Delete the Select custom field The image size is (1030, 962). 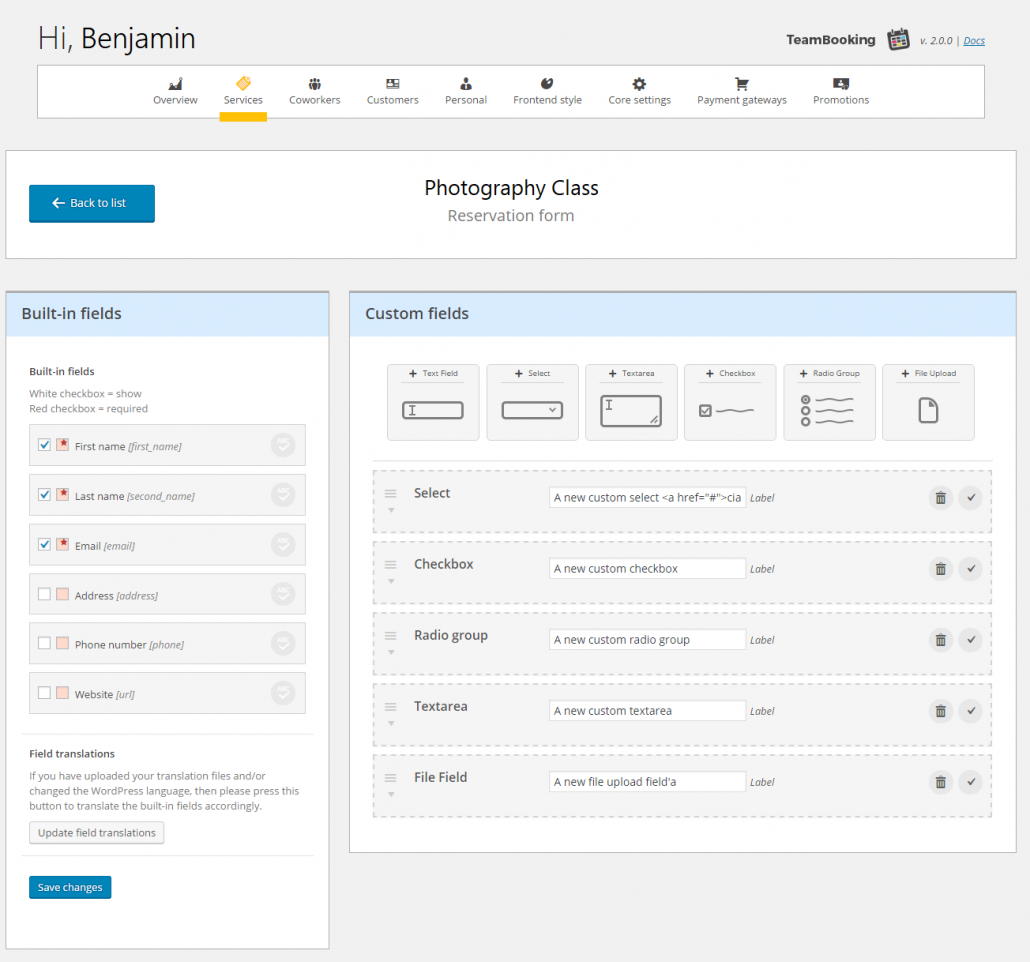point(940,497)
